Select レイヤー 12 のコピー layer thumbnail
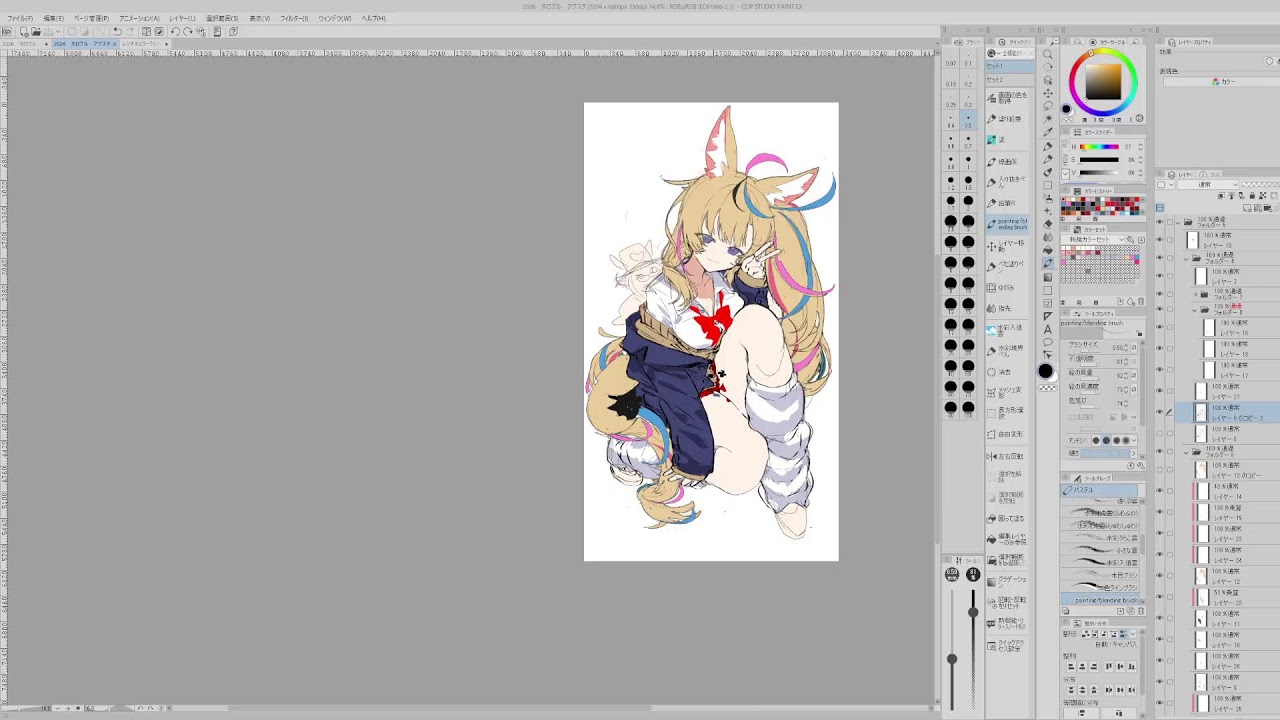The image size is (1280, 720). tap(1201, 469)
